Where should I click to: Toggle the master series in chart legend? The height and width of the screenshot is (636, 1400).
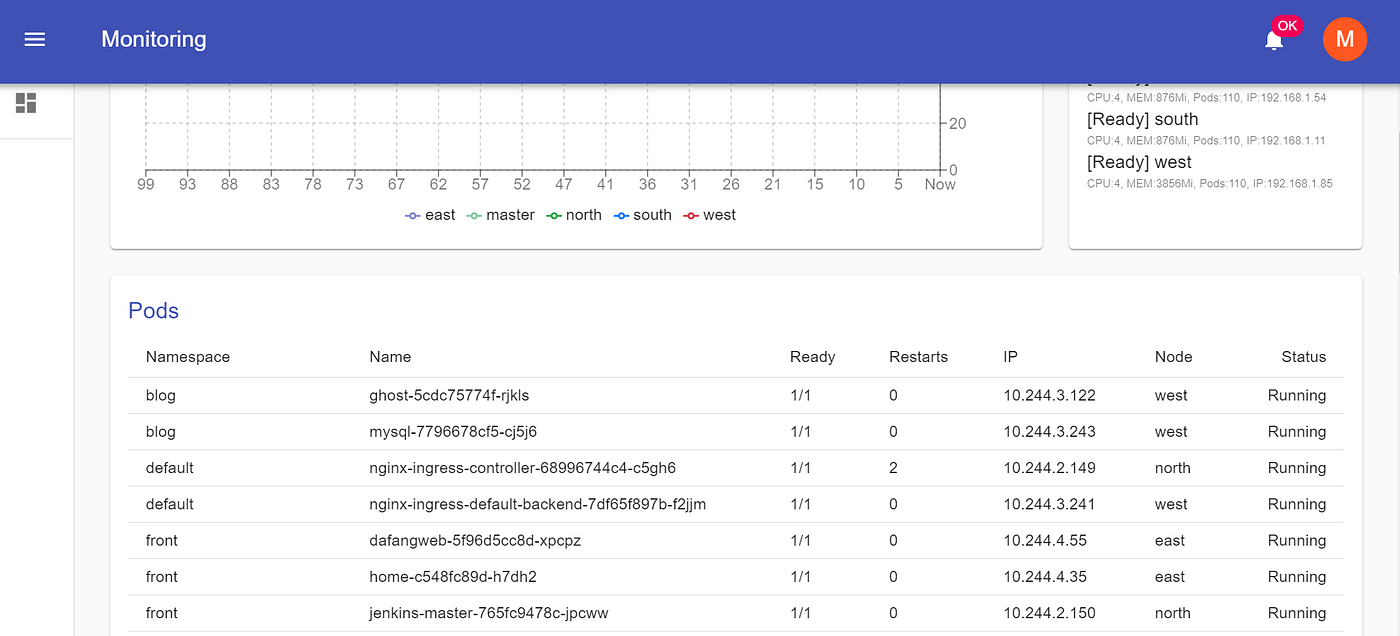(x=501, y=215)
